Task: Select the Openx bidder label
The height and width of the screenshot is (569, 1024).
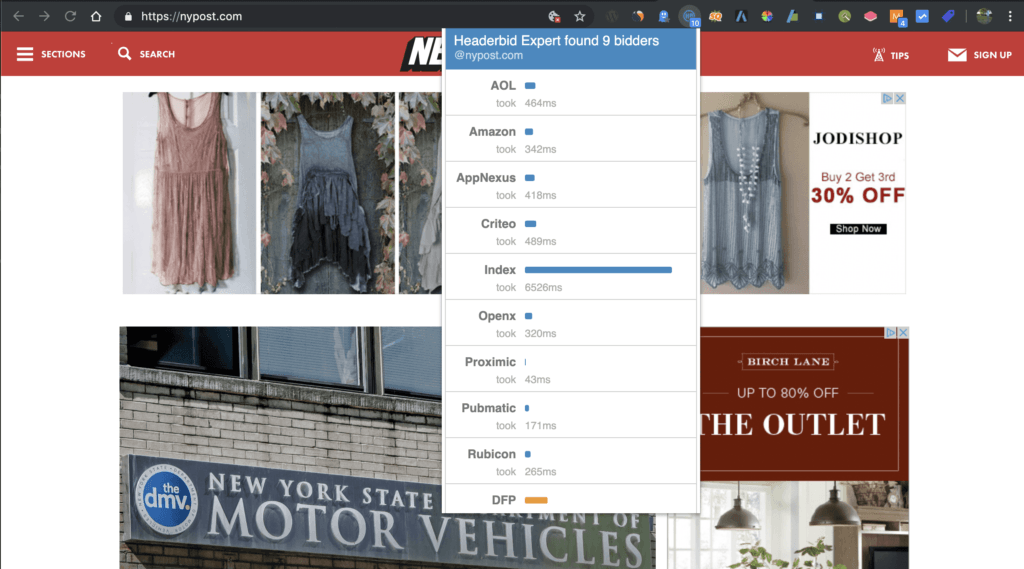Action: (x=497, y=316)
